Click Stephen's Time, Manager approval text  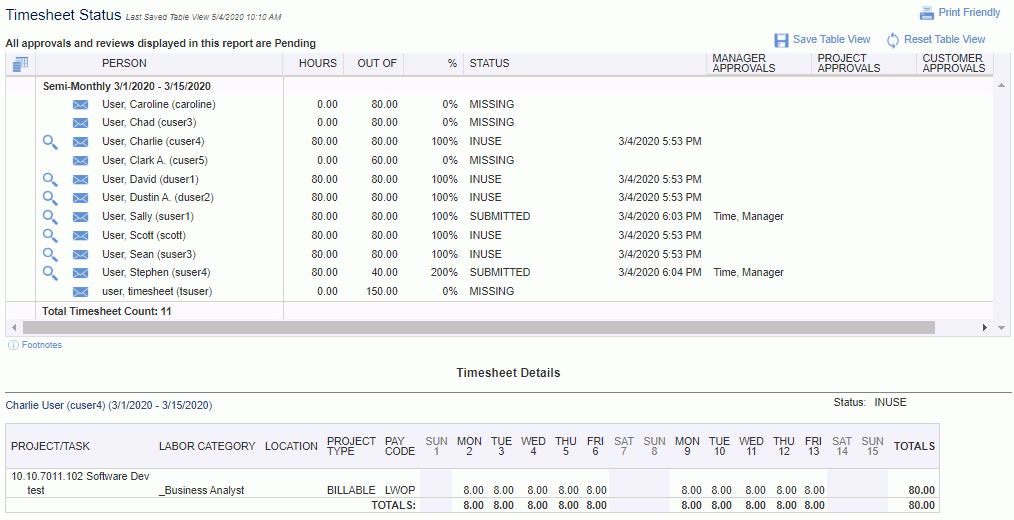(x=748, y=273)
